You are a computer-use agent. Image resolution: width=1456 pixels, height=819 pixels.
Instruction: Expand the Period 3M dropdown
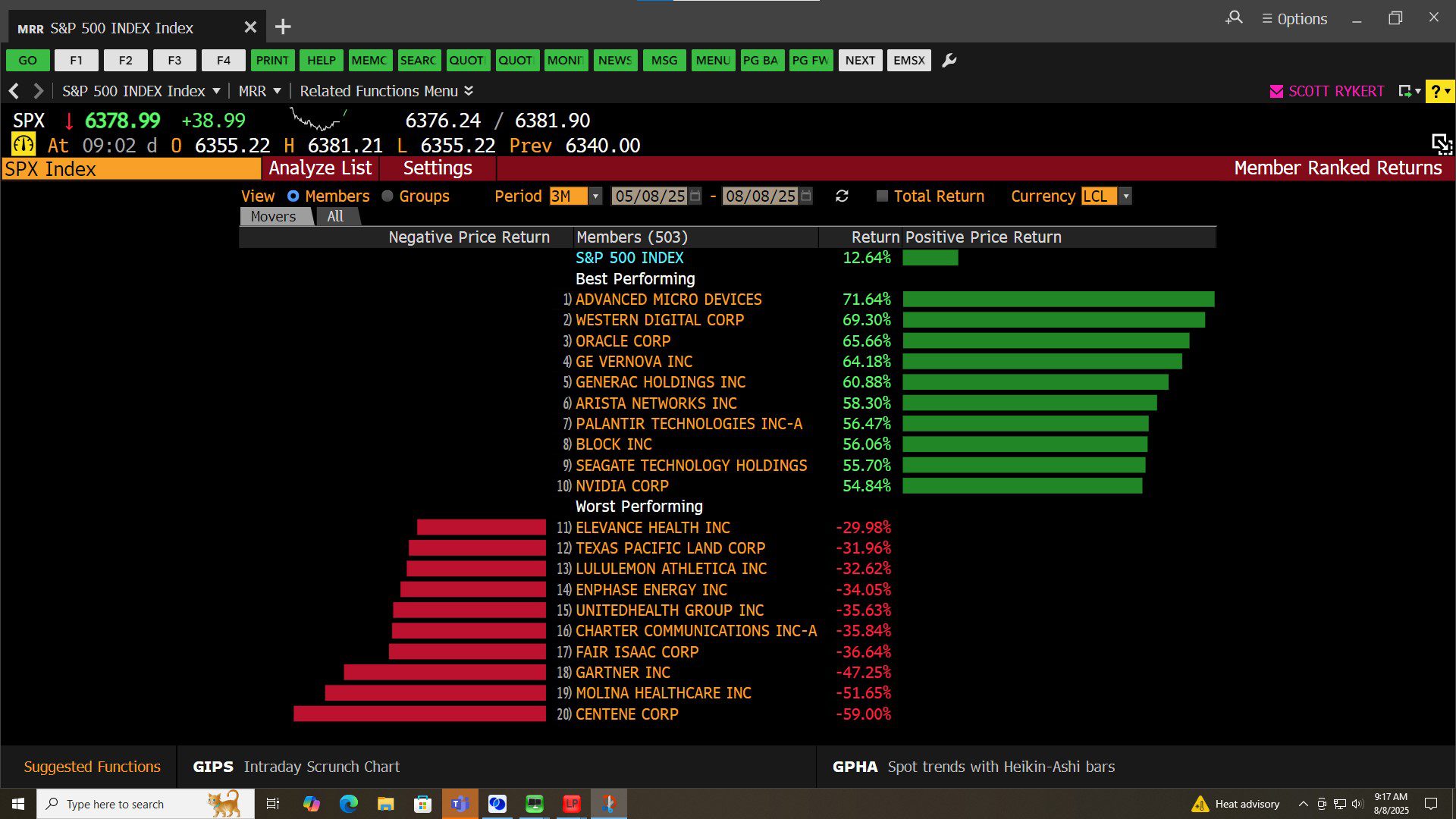pos(595,196)
